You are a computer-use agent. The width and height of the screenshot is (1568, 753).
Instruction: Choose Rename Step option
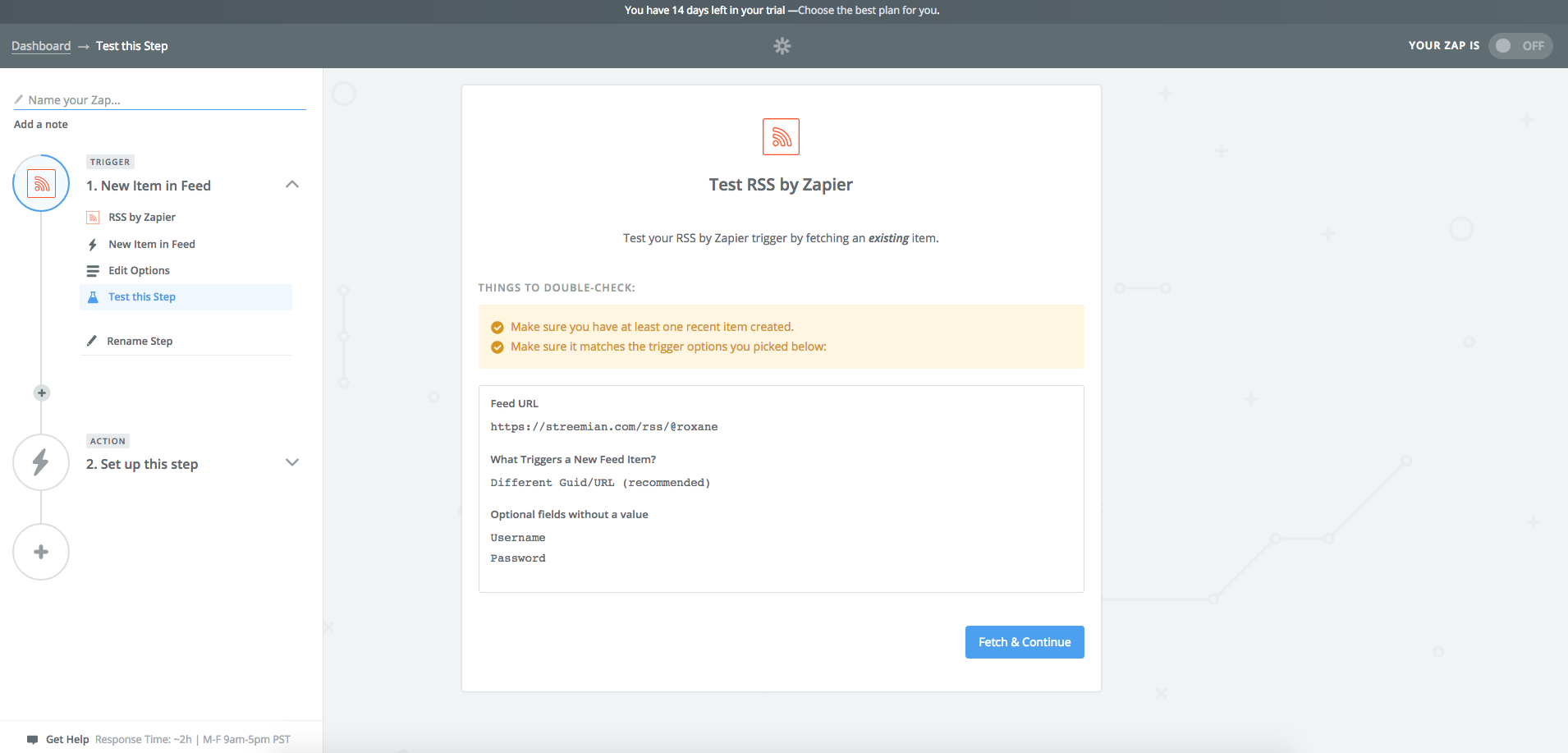point(140,341)
